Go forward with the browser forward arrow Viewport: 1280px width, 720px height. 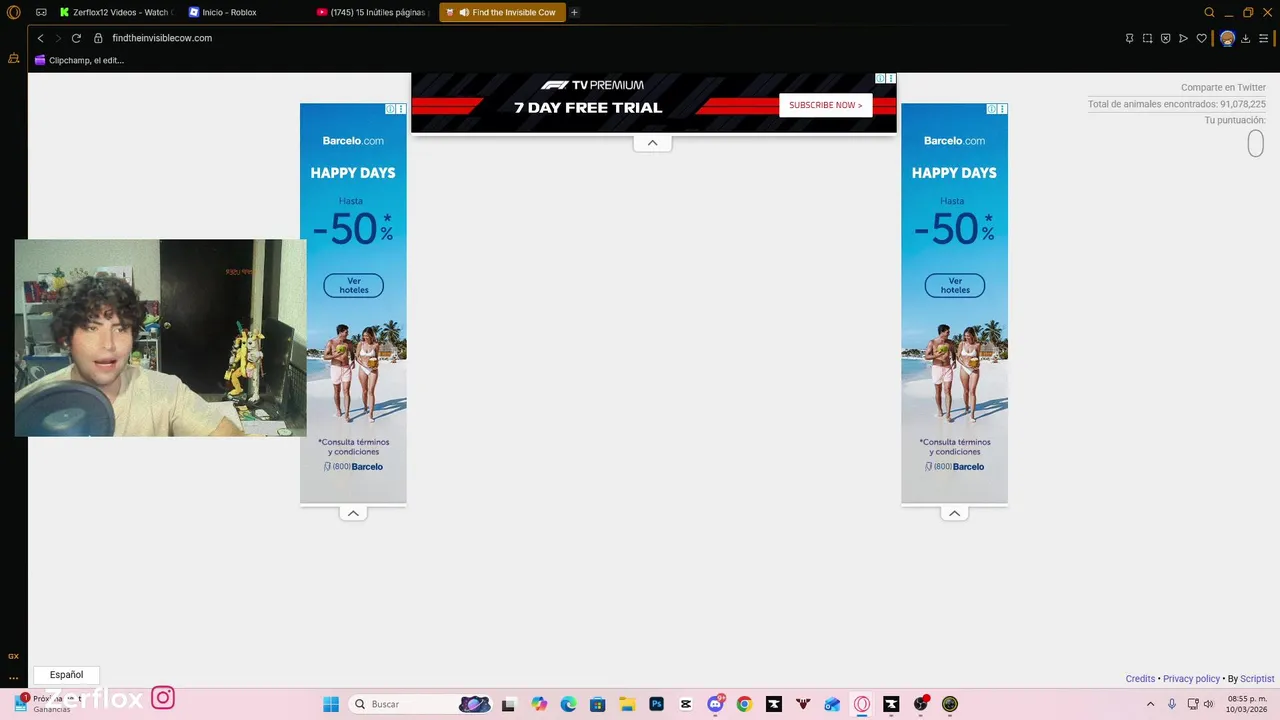58,38
